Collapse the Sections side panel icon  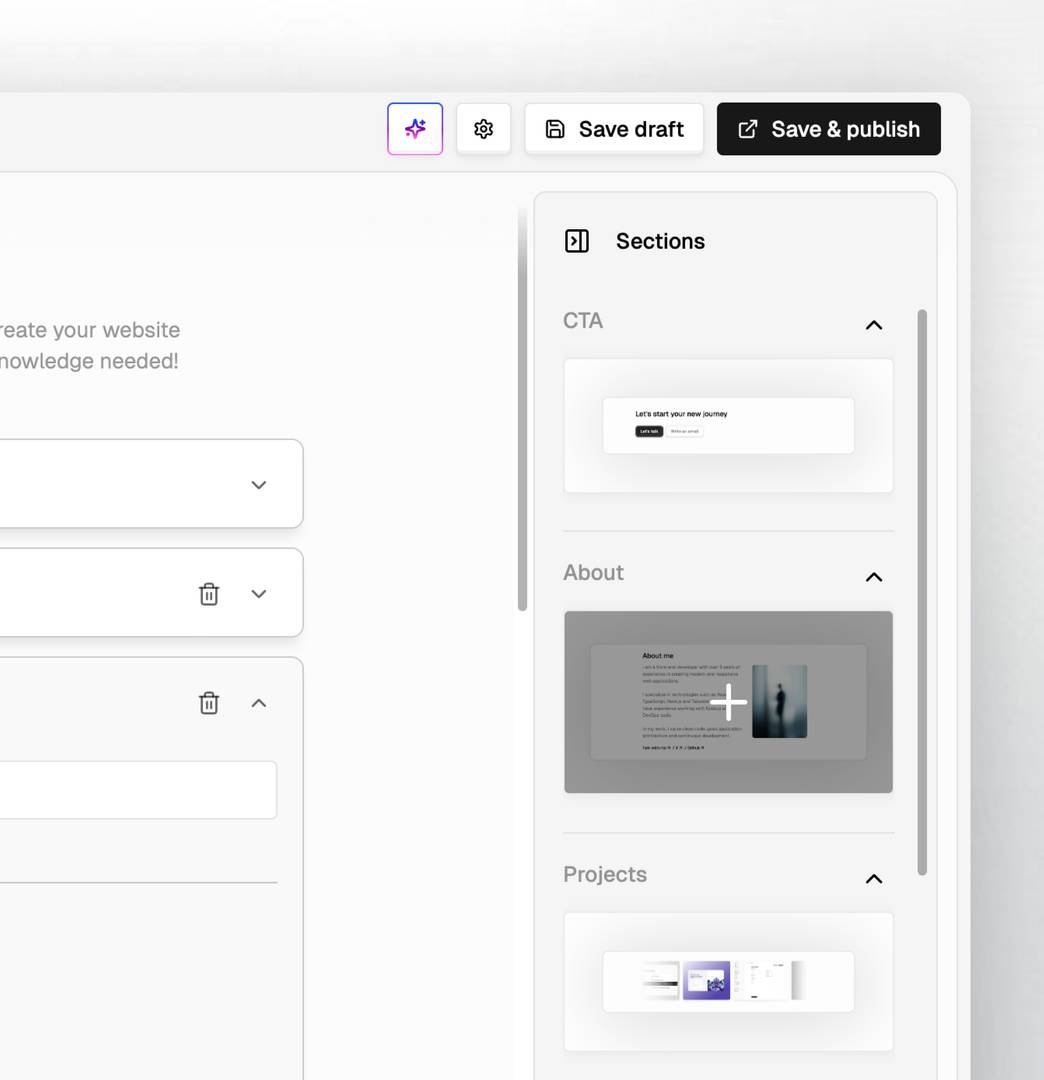coord(577,241)
